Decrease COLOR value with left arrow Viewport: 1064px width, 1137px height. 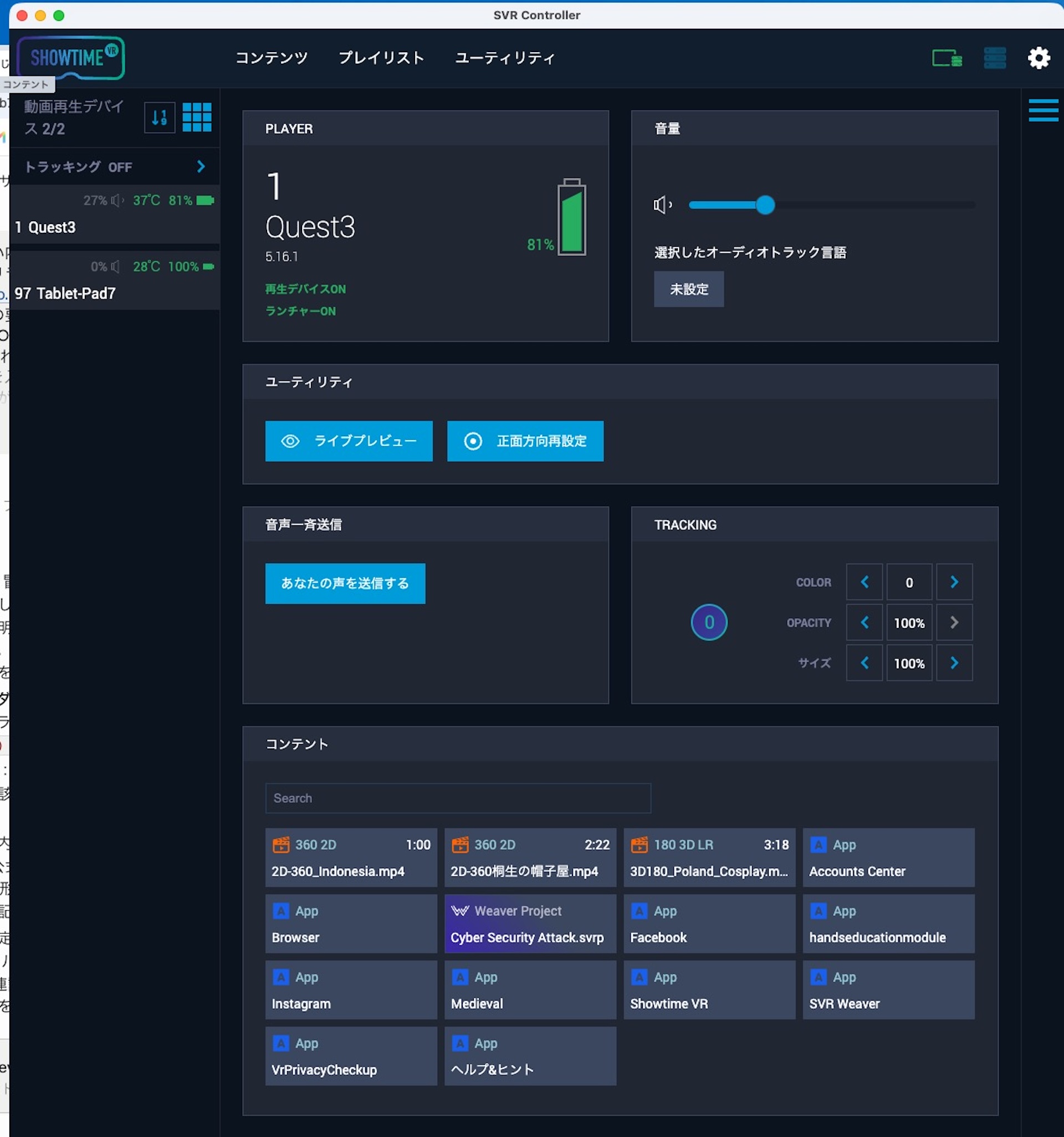coord(864,582)
